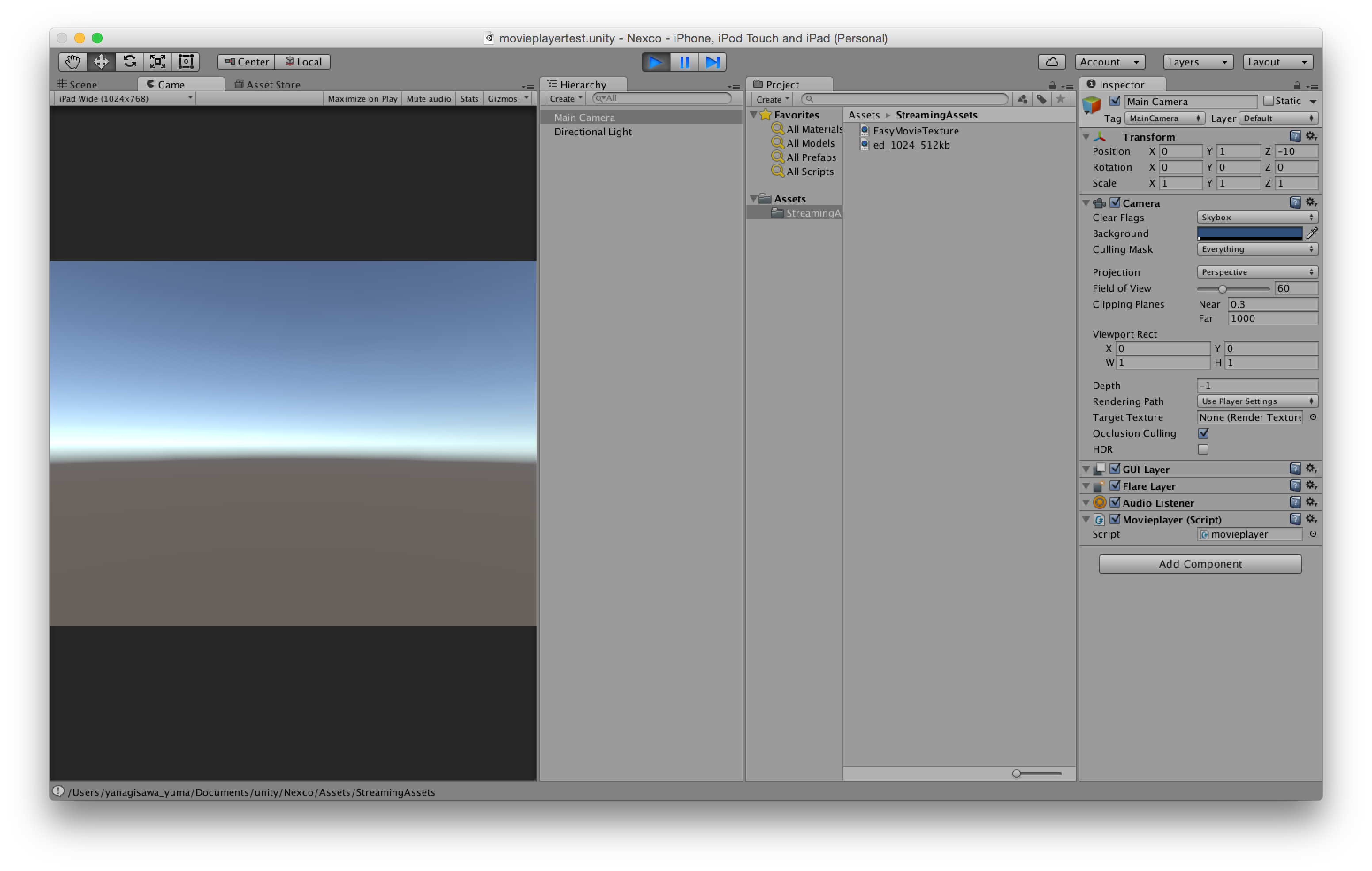Disable Occlusion Culling
The width and height of the screenshot is (1372, 871).
tap(1203, 433)
